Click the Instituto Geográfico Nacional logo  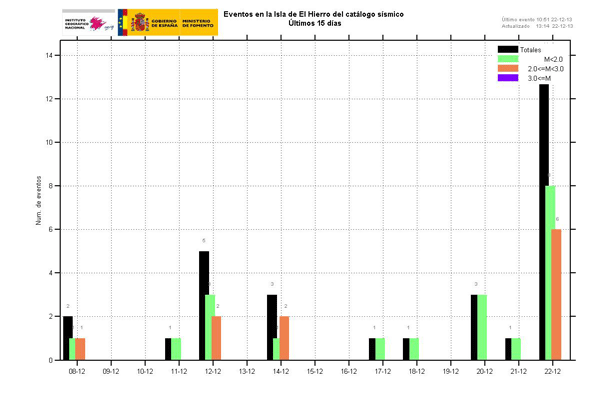click(x=88, y=21)
